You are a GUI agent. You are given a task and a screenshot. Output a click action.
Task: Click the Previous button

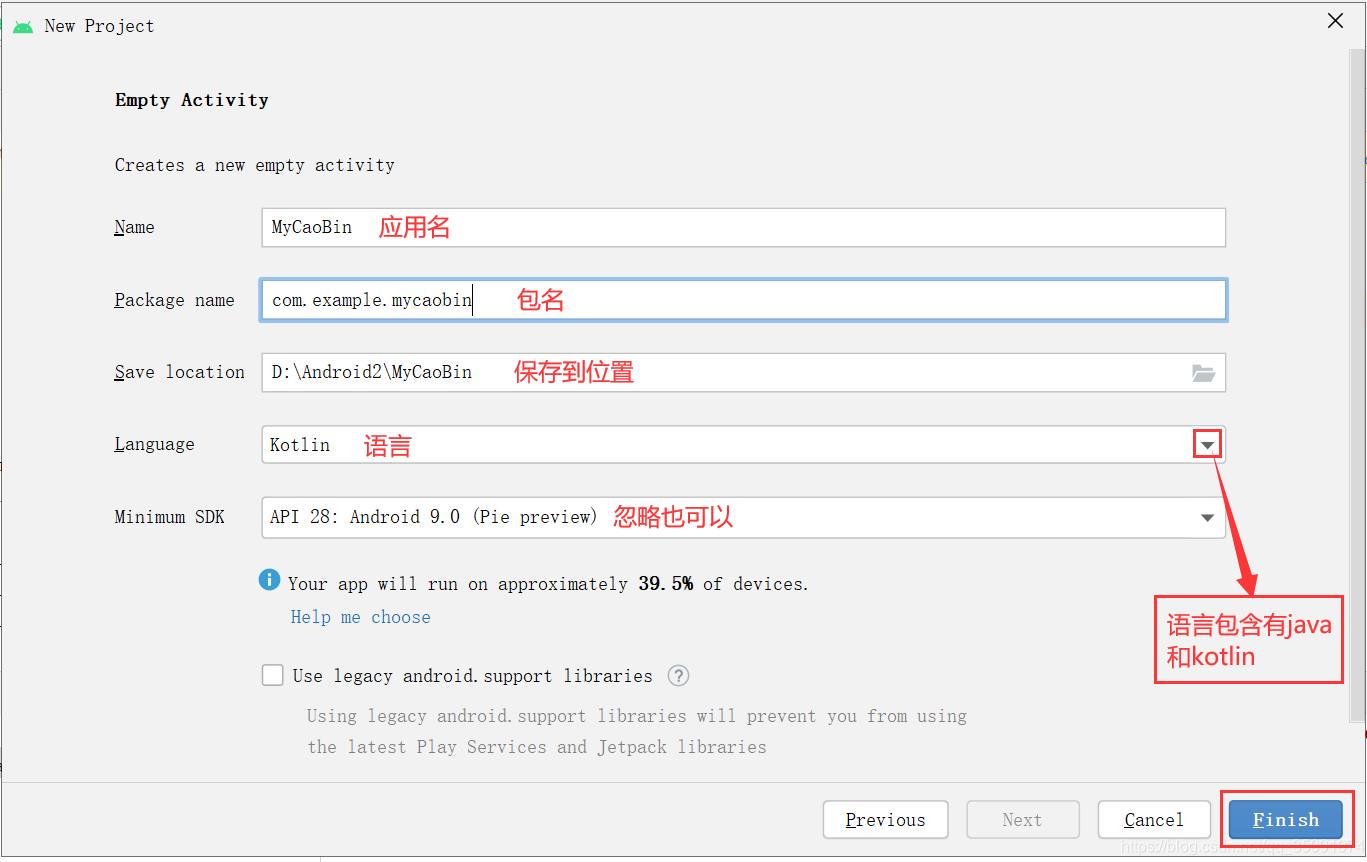(885, 820)
